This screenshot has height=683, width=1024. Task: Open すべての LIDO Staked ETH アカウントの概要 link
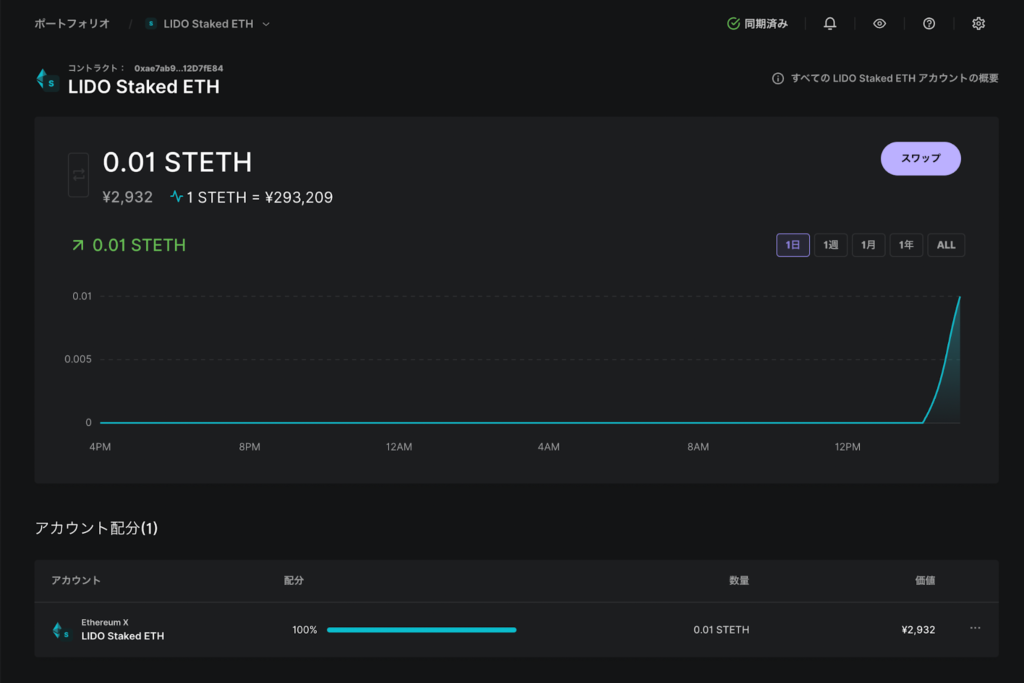click(x=894, y=78)
